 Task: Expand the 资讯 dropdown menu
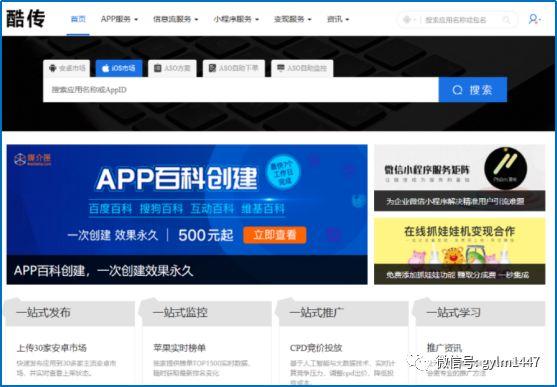[x=338, y=19]
